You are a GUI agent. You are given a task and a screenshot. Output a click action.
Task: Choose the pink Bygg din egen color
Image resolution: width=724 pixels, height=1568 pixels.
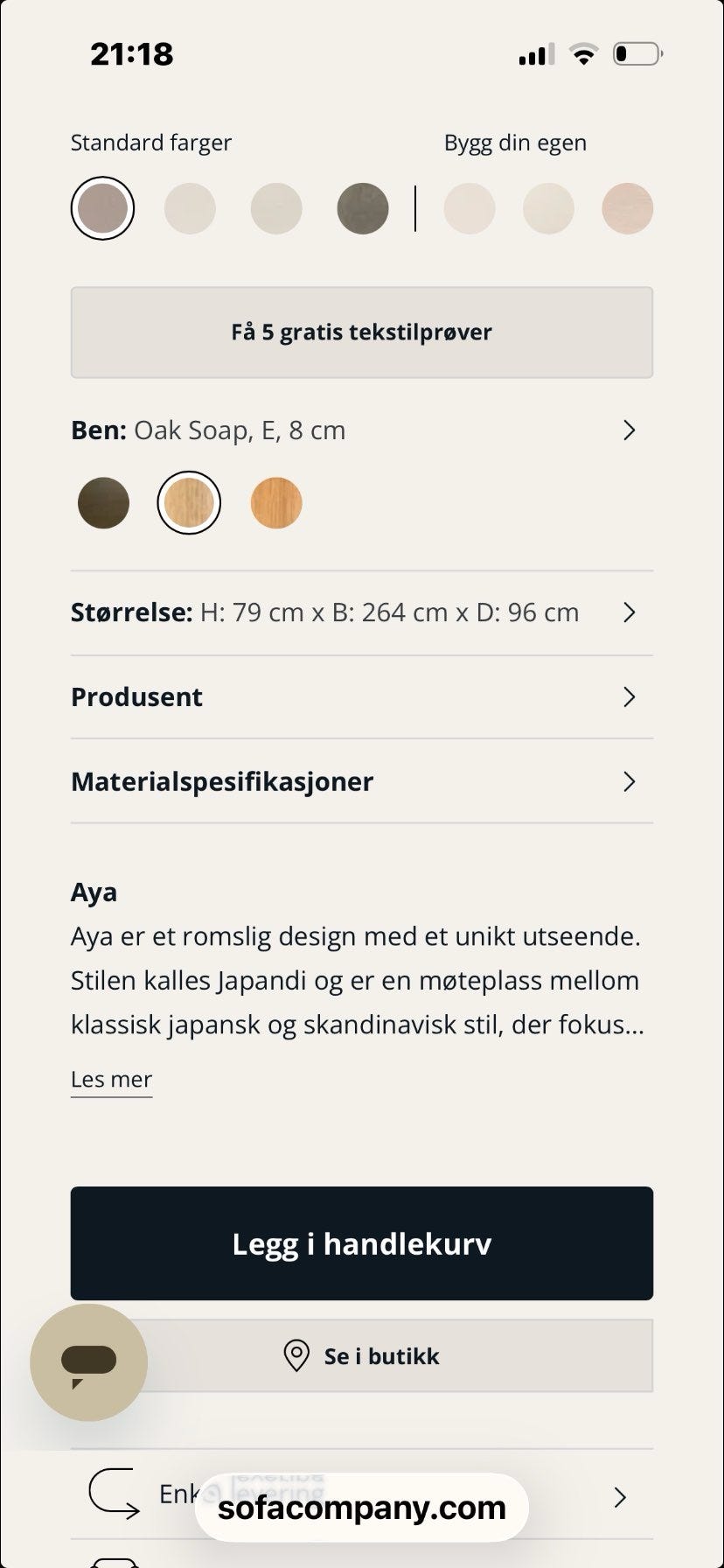pyautogui.click(x=627, y=208)
